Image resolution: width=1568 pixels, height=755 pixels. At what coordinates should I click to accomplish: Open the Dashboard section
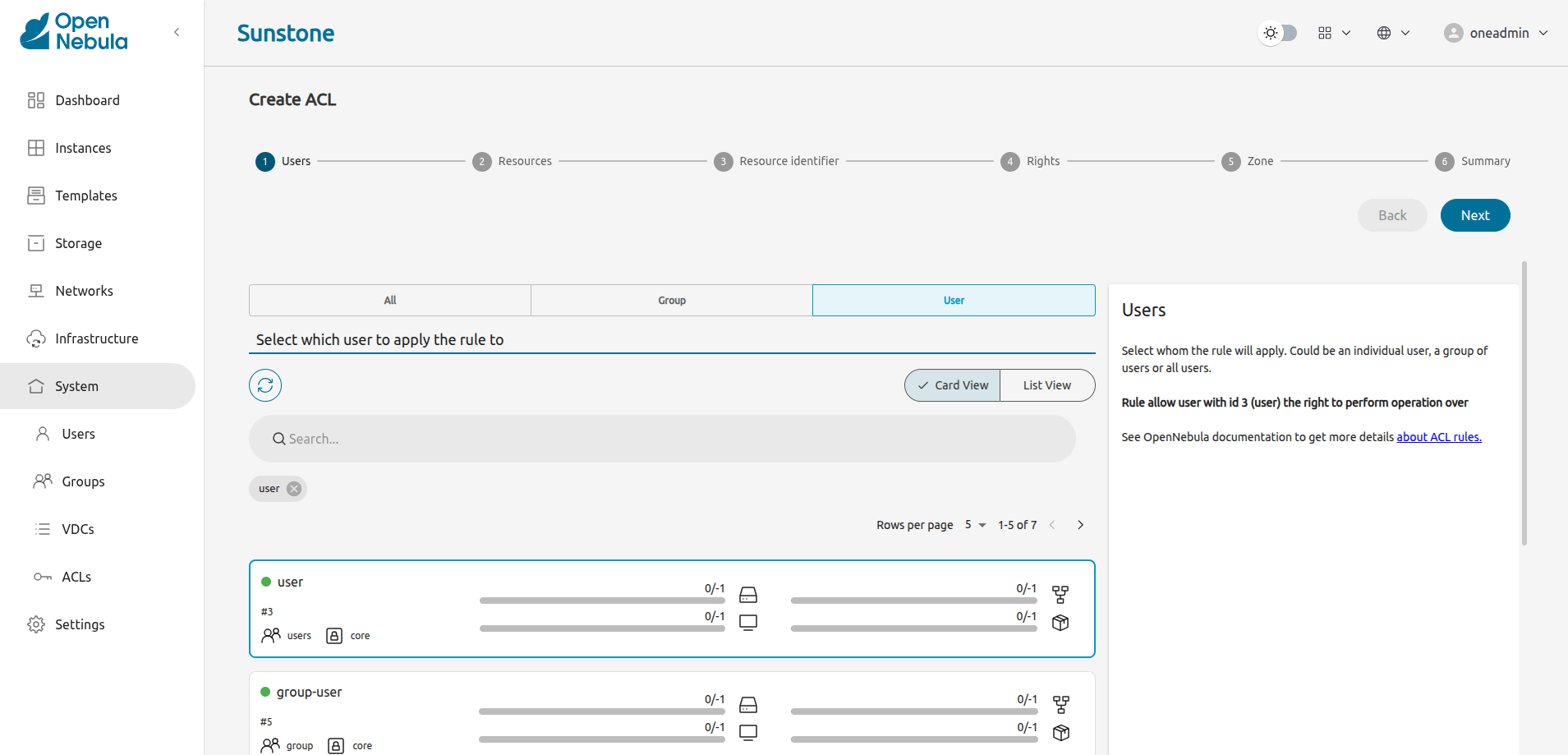pos(87,99)
